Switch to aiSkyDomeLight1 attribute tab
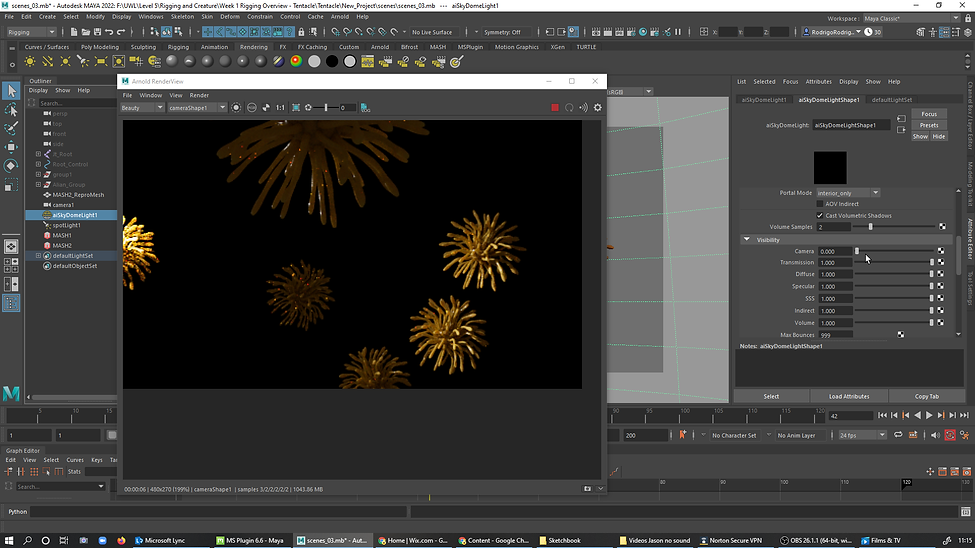 [764, 100]
